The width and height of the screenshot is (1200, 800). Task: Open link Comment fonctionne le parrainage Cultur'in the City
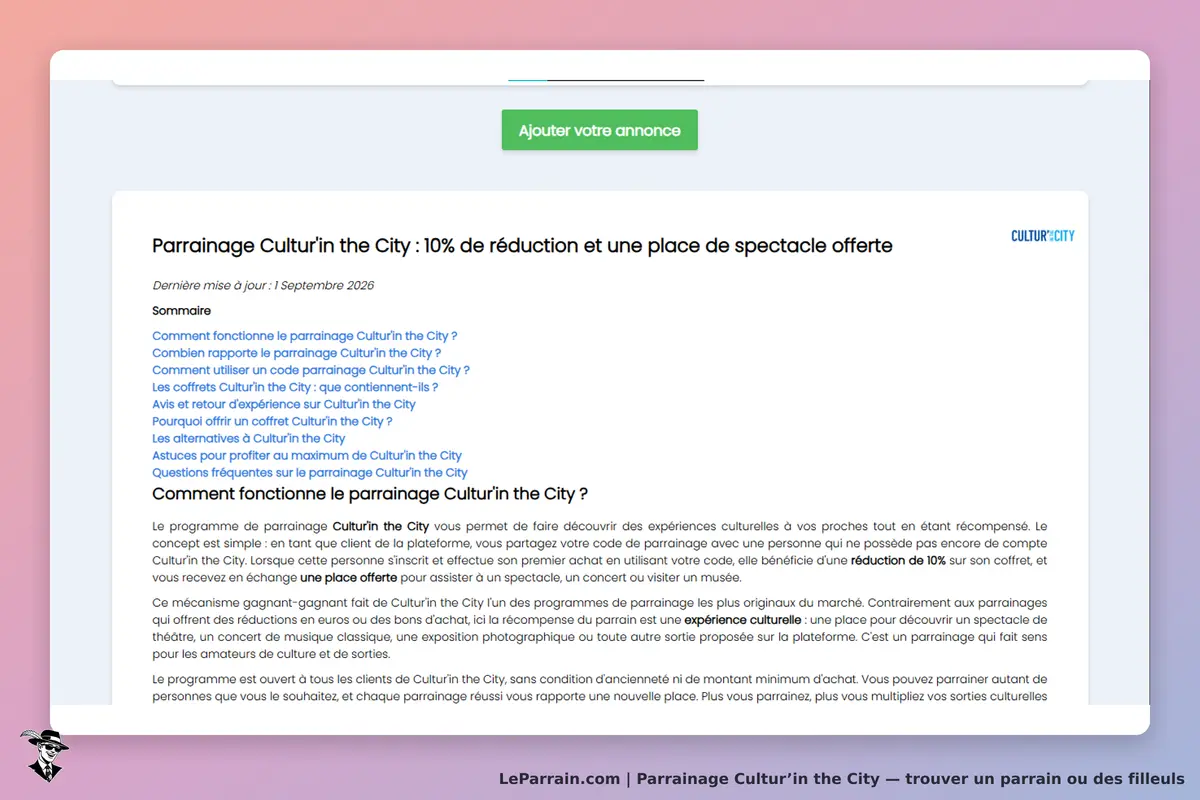304,336
